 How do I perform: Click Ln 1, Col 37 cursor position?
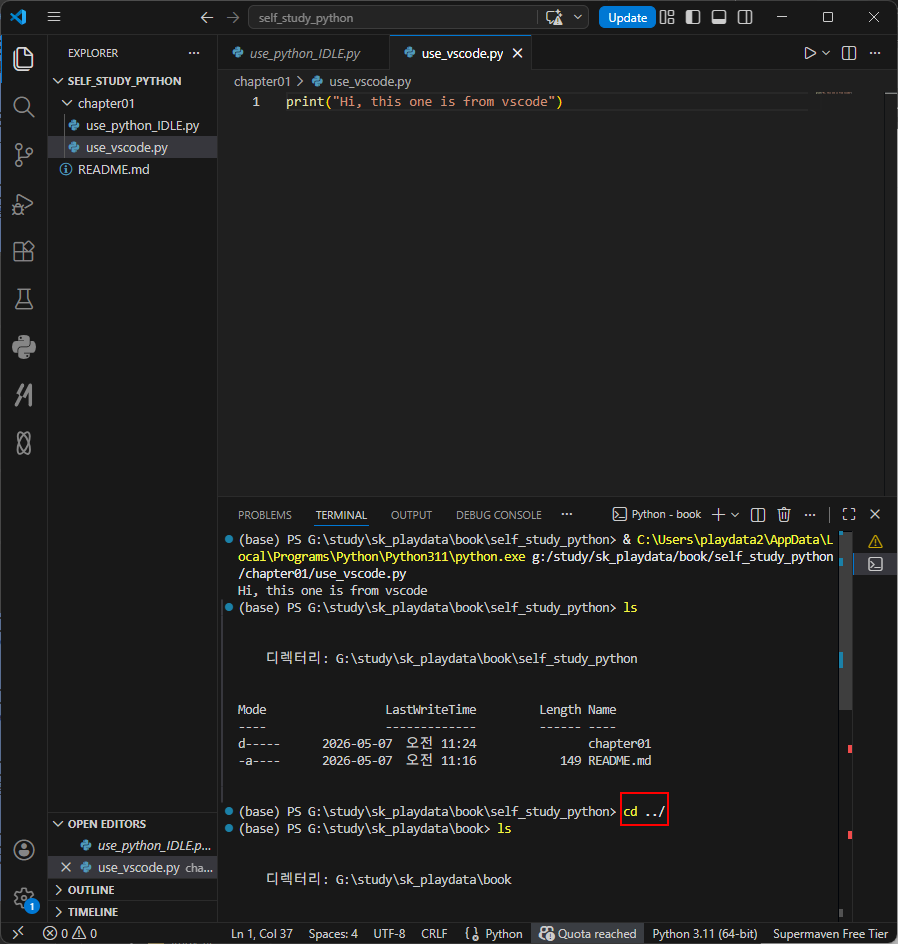[262, 933]
